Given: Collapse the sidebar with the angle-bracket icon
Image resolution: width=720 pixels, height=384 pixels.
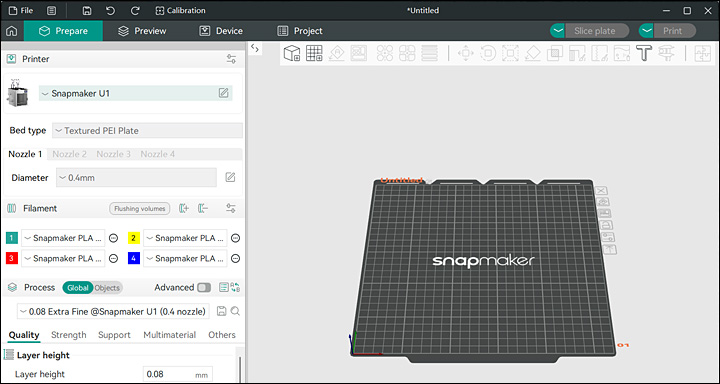Looking at the screenshot, I should [x=255, y=49].
